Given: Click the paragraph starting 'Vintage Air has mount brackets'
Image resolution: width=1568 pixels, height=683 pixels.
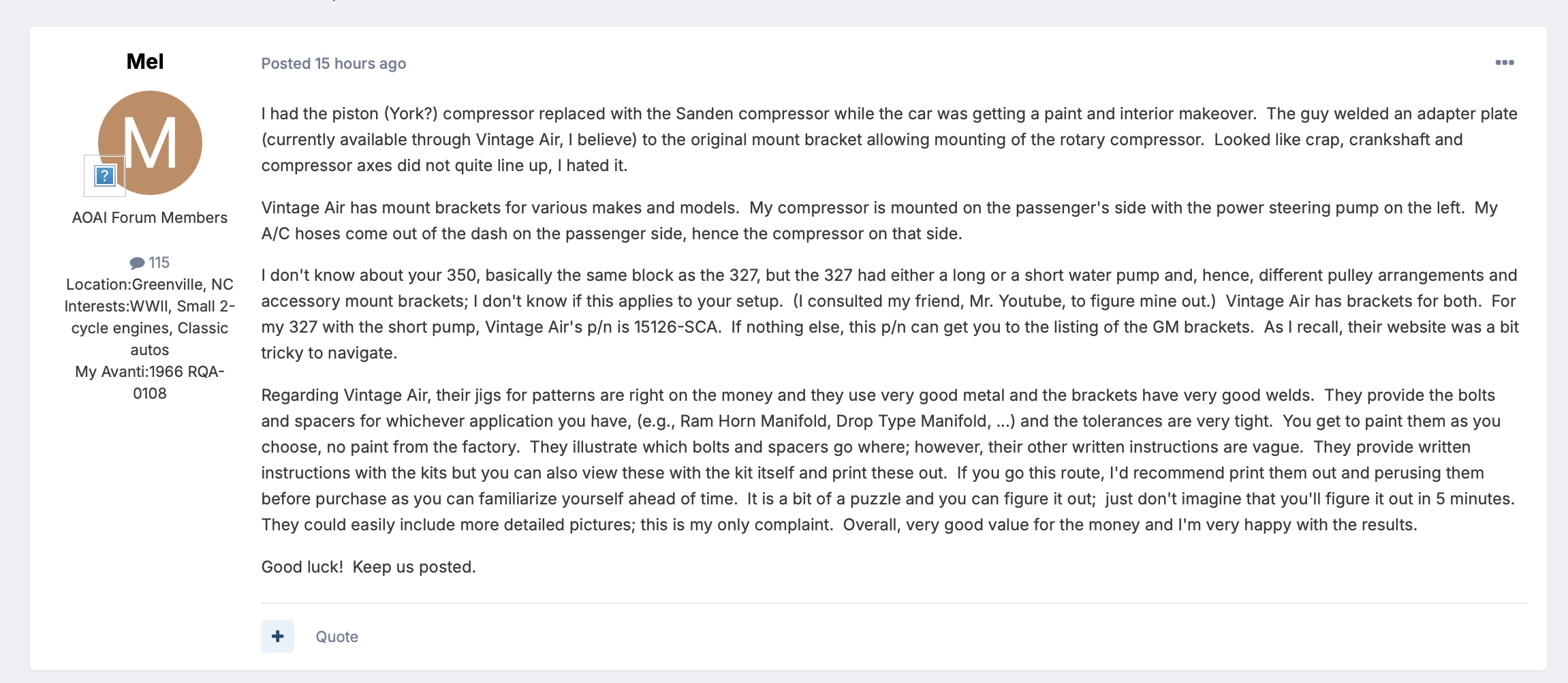Looking at the screenshot, I should [879, 221].
